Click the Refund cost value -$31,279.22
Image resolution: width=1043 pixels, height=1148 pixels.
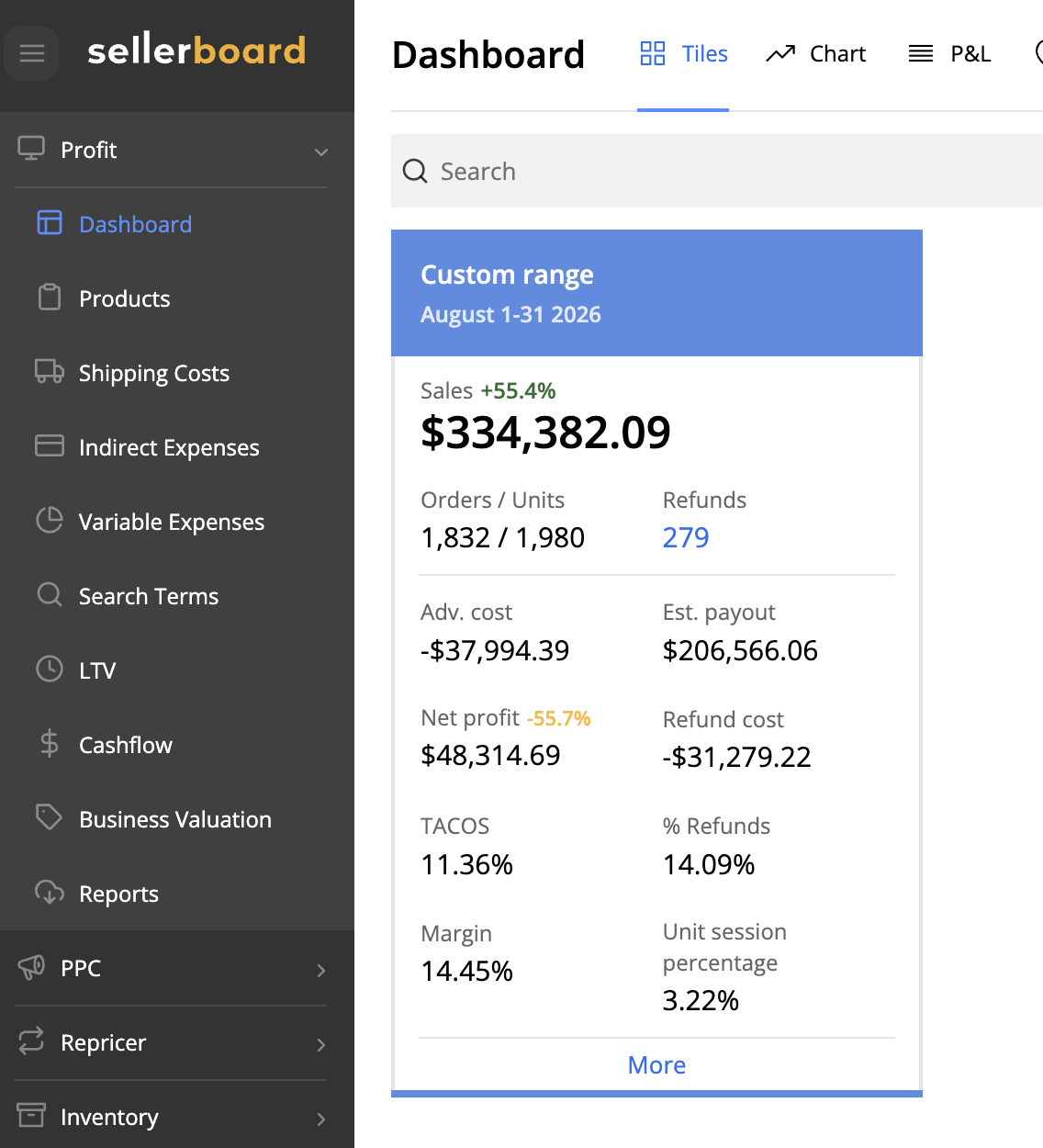pyautogui.click(x=736, y=757)
